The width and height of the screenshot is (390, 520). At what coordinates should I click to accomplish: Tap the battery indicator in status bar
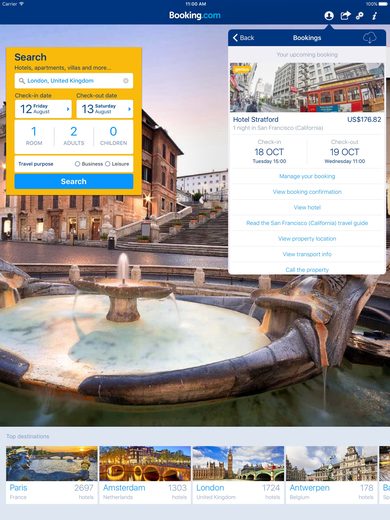(377, 4)
